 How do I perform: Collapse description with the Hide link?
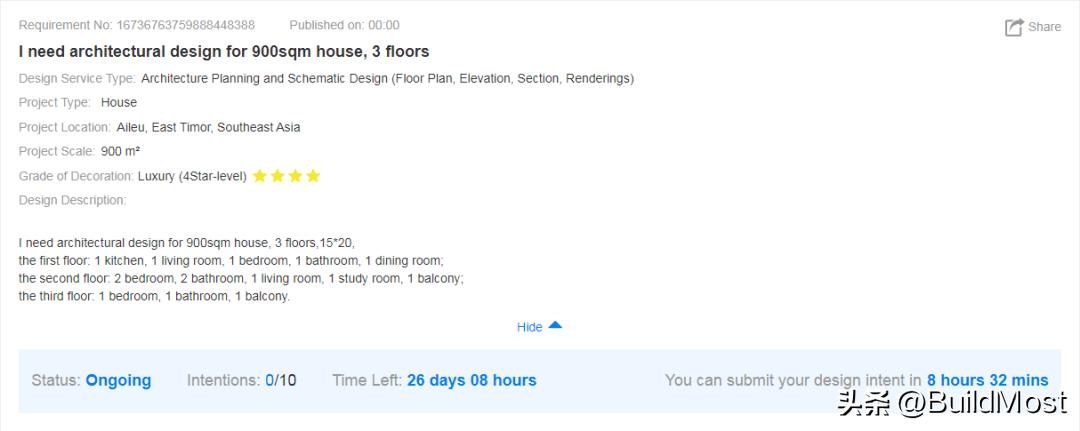click(x=529, y=327)
